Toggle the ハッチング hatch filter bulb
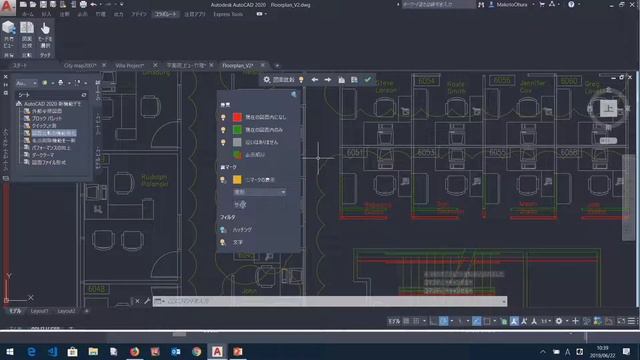Image resolution: width=640 pixels, height=360 pixels. point(223,230)
